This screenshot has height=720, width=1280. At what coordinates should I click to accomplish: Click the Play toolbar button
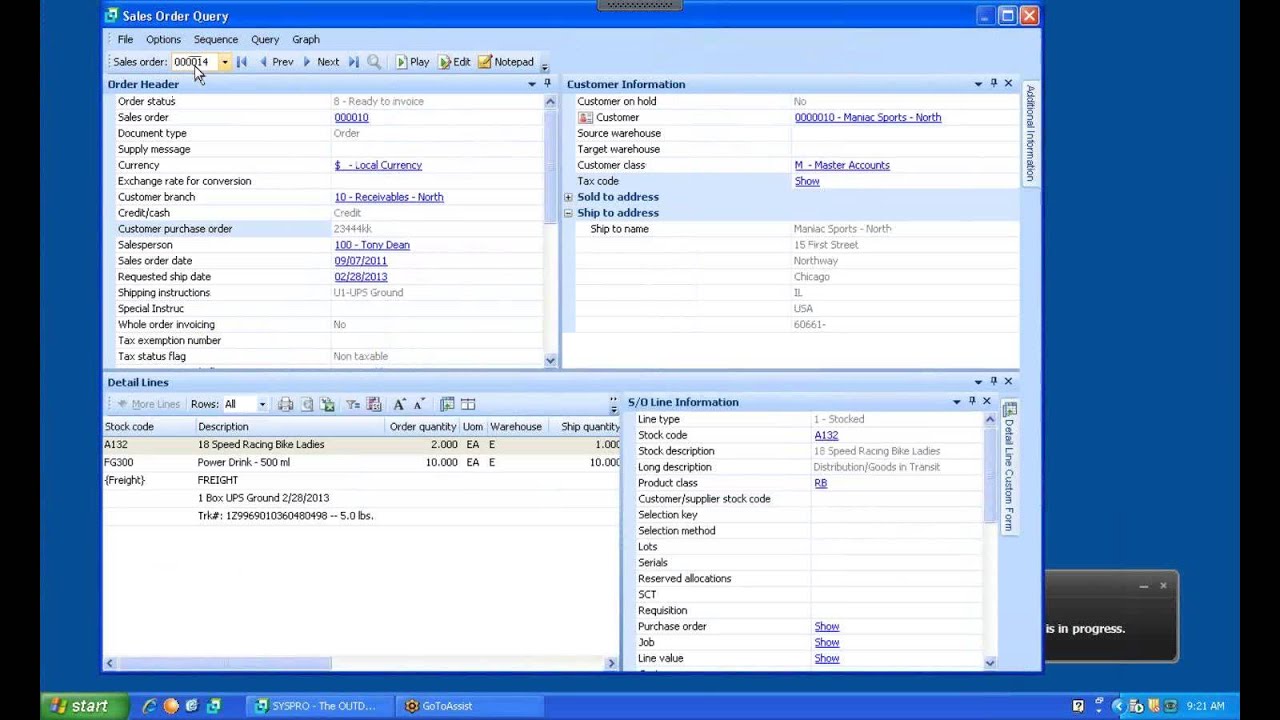[x=412, y=62]
